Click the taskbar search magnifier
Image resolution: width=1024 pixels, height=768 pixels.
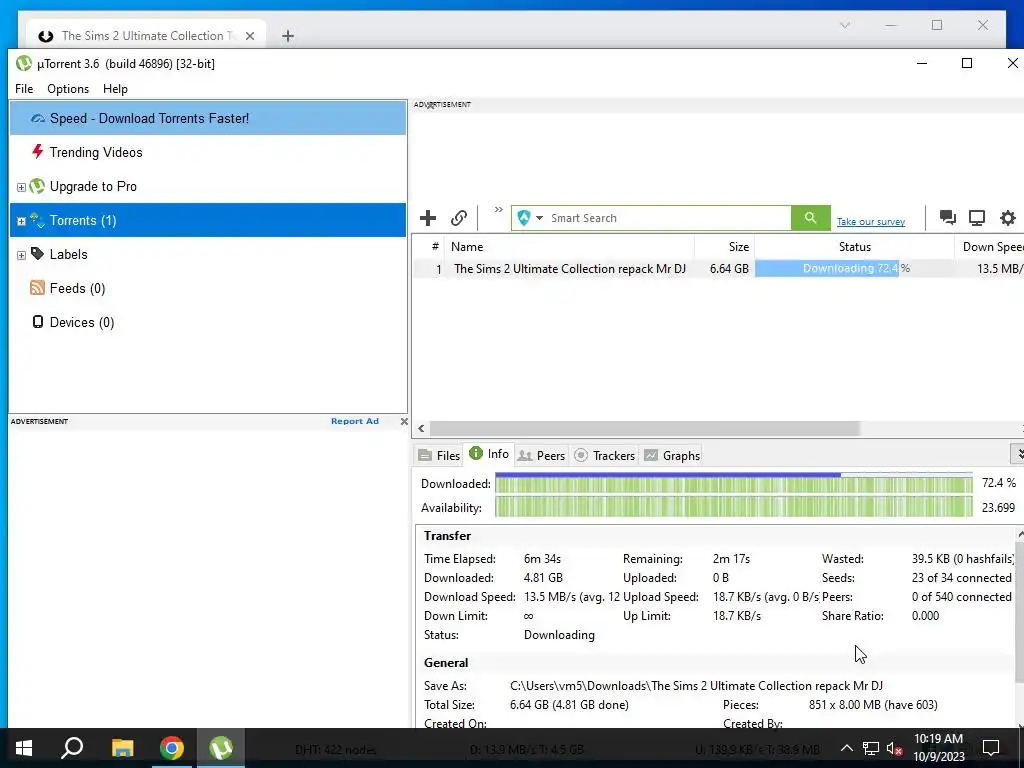[x=72, y=748]
